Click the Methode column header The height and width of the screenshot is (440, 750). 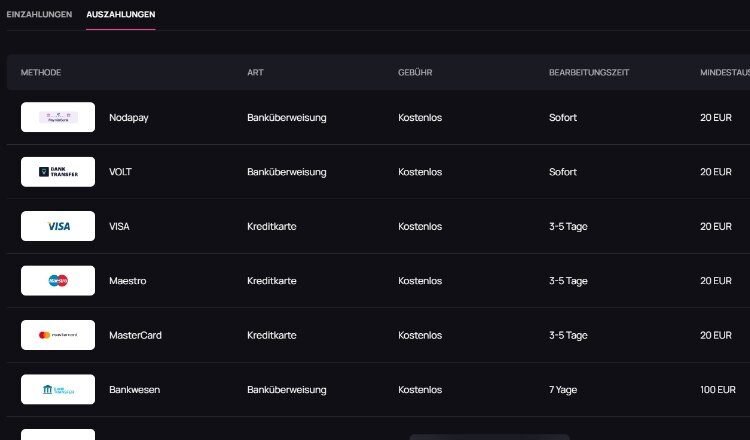tap(41, 72)
